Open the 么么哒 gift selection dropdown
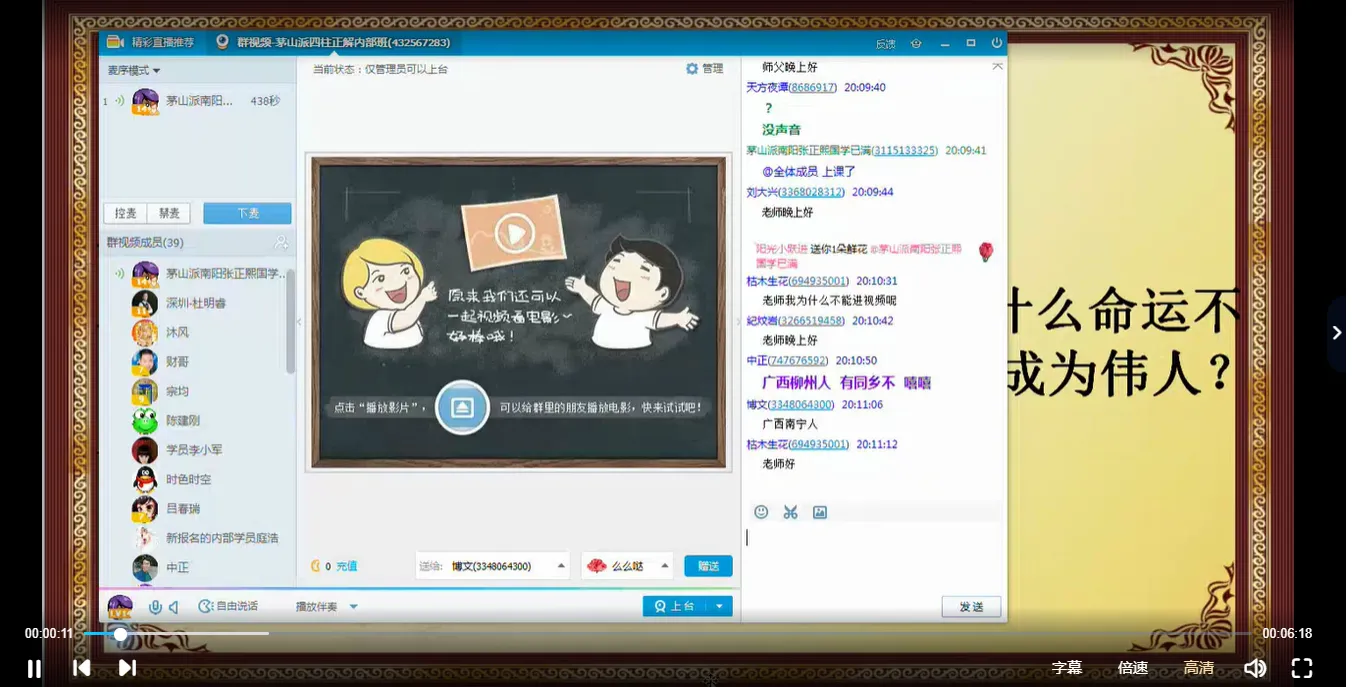The width and height of the screenshot is (1352, 687). [x=628, y=565]
